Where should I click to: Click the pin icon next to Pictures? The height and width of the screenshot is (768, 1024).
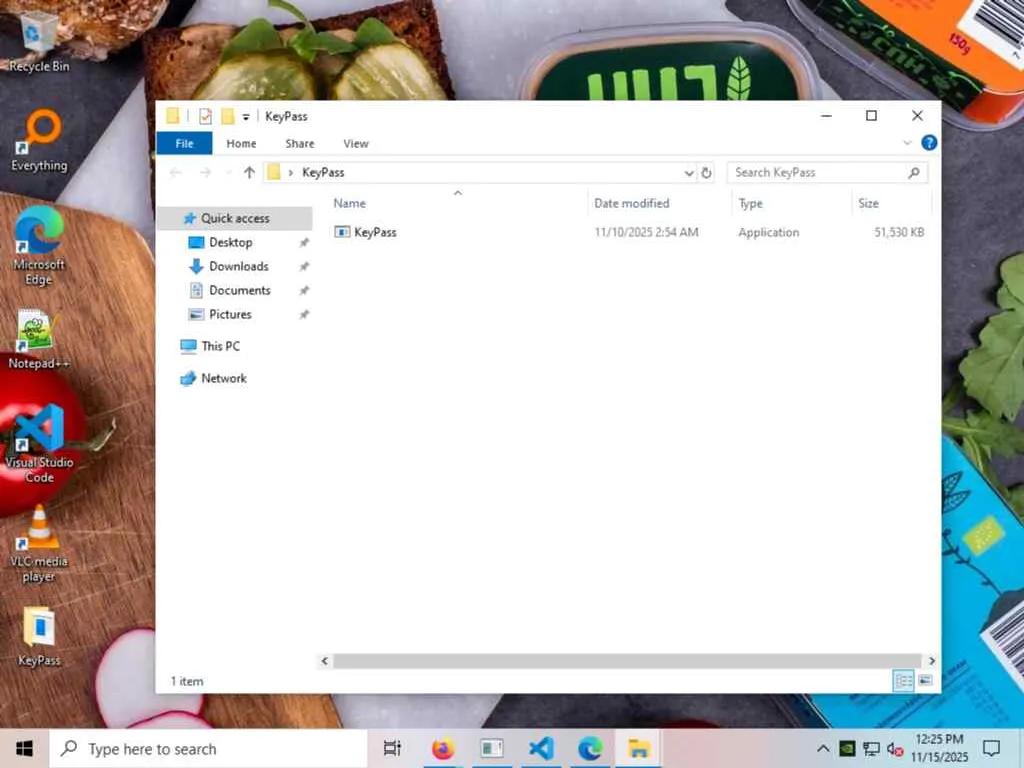click(x=304, y=315)
